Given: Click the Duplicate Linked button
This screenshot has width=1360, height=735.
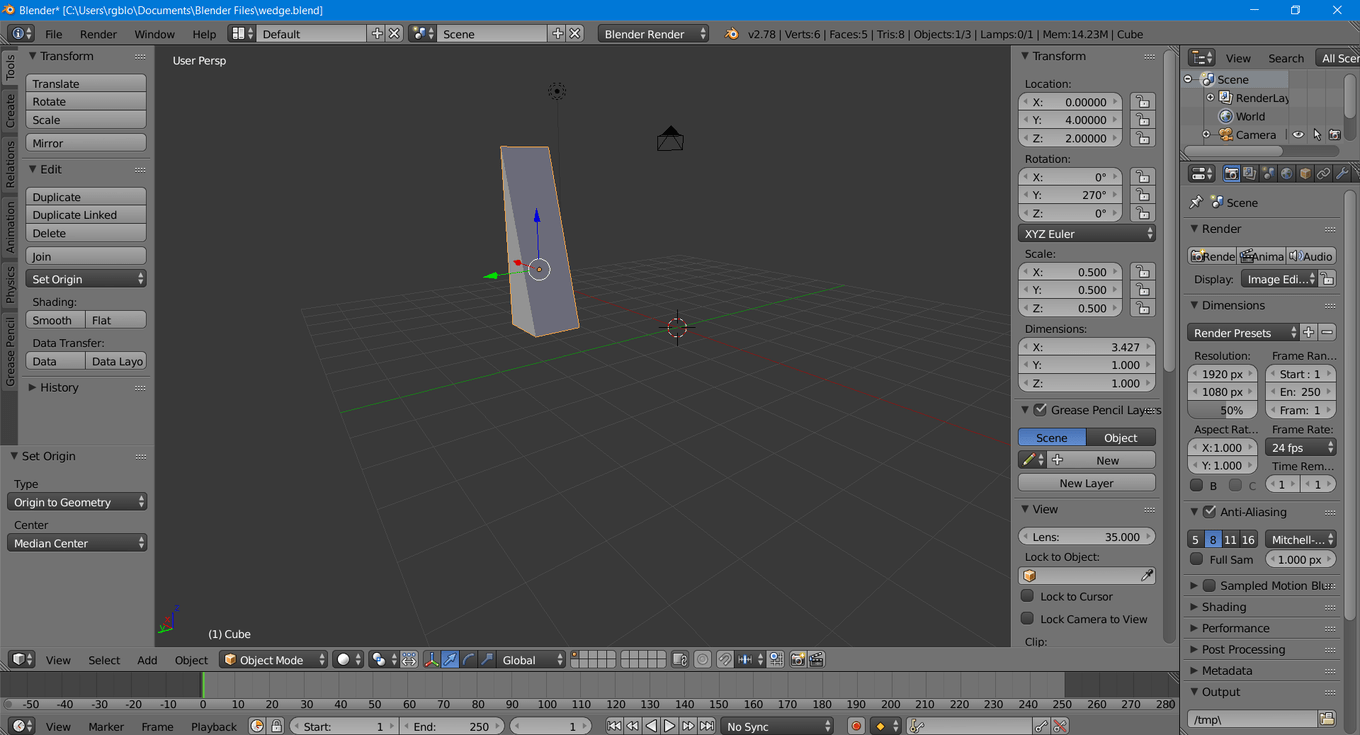Looking at the screenshot, I should 86,215.
